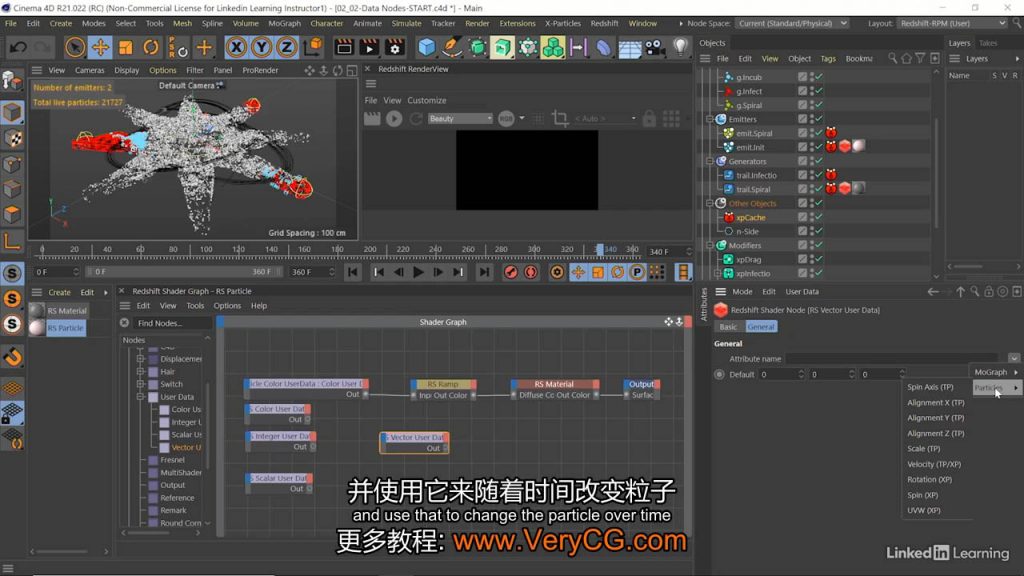Click the Find Nodes search field
Screen dimensions: 1024x576
[173, 323]
